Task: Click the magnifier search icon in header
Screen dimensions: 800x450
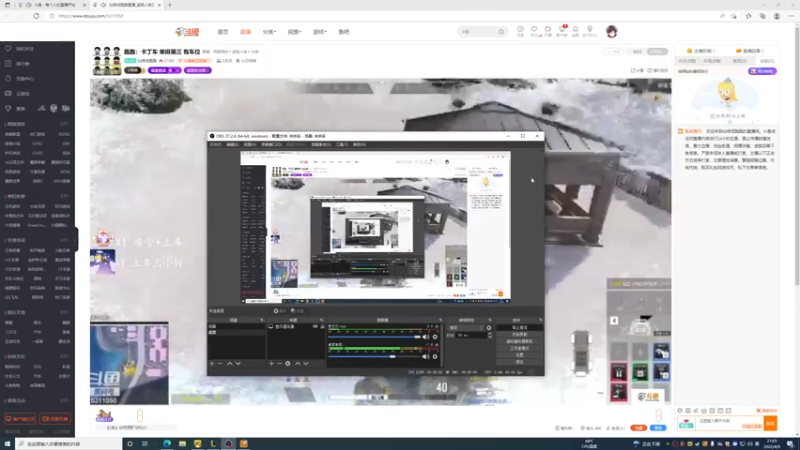Action: 502,32
